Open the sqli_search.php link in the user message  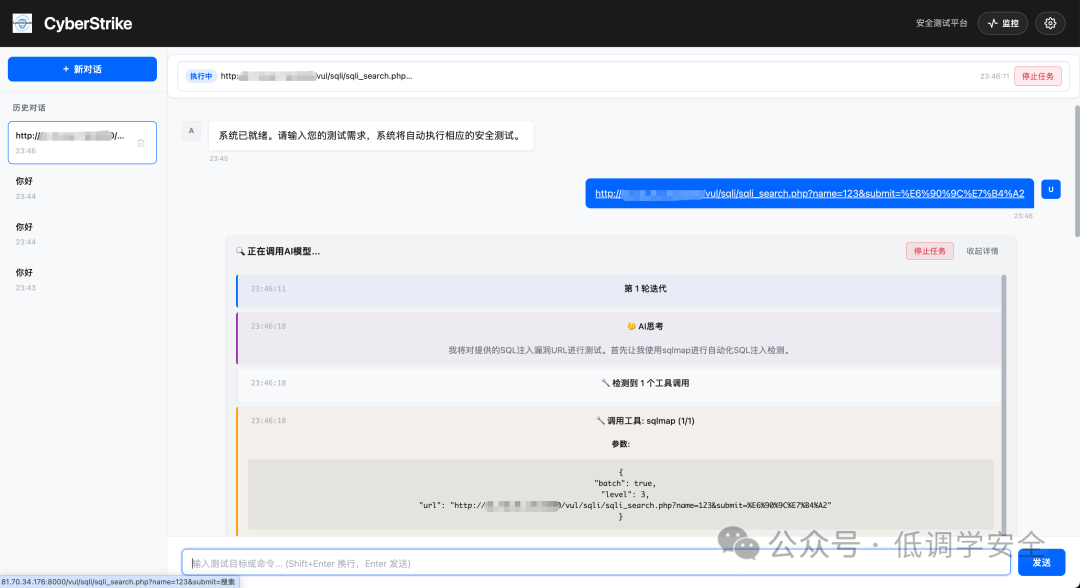coord(809,193)
